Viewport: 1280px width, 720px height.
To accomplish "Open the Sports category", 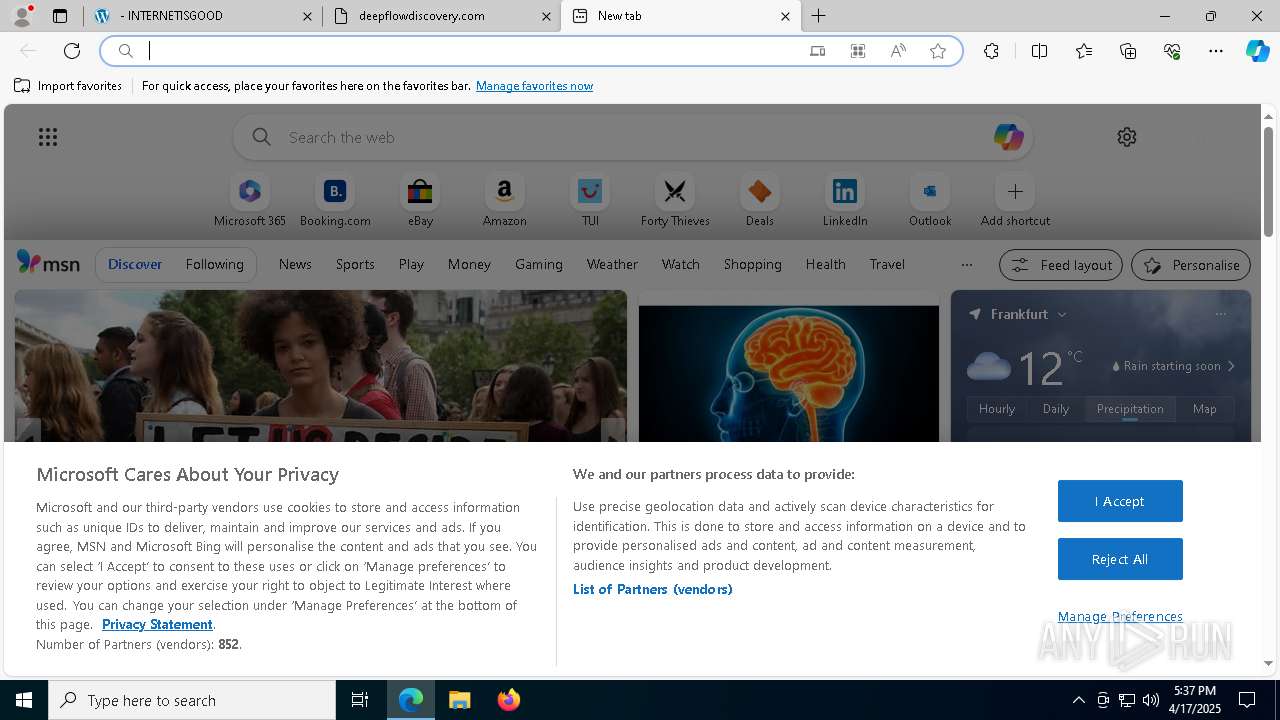I will 355,264.
